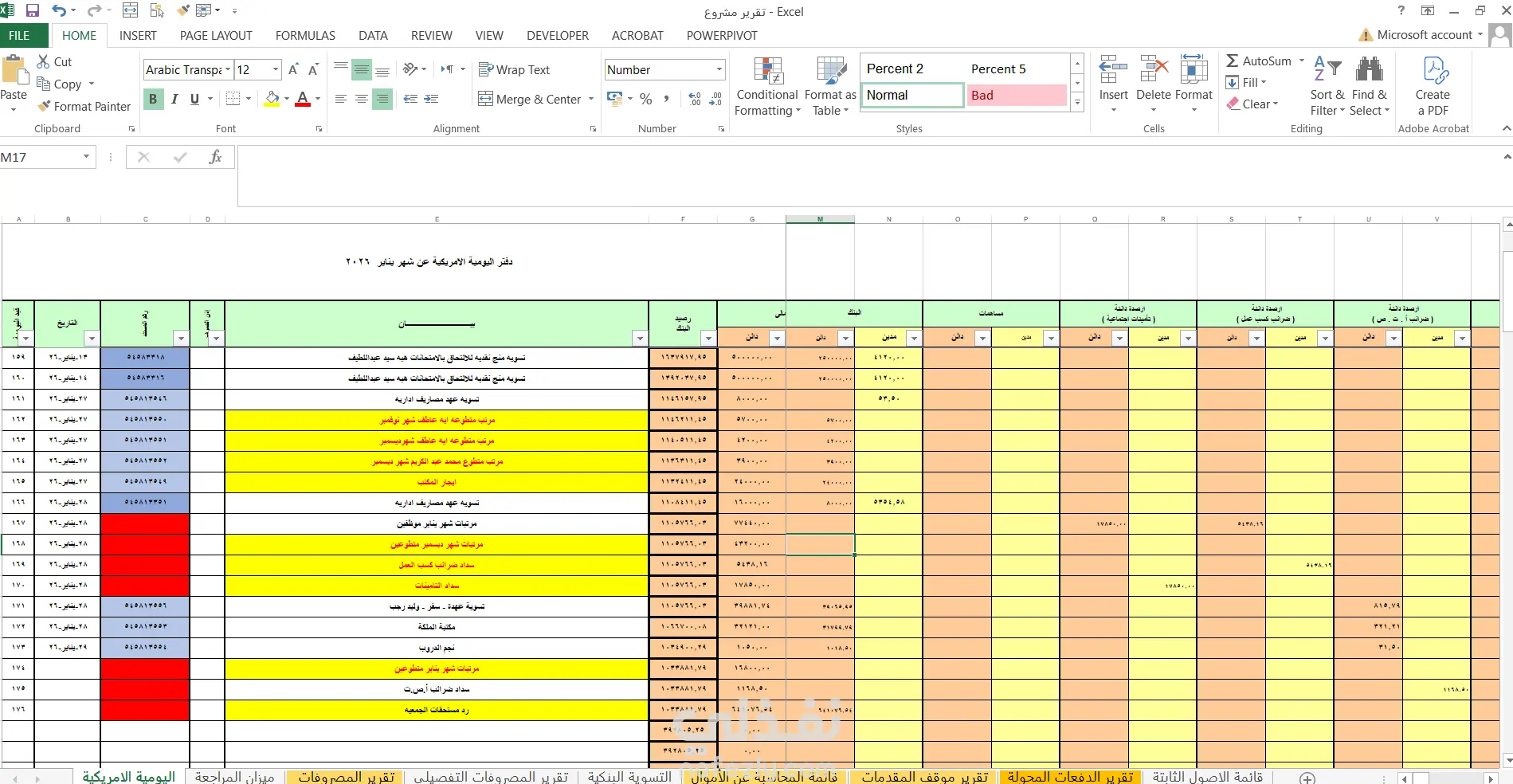Toggle Wrap Text for the cell
Screen dimensions: 1513x784
514,70
